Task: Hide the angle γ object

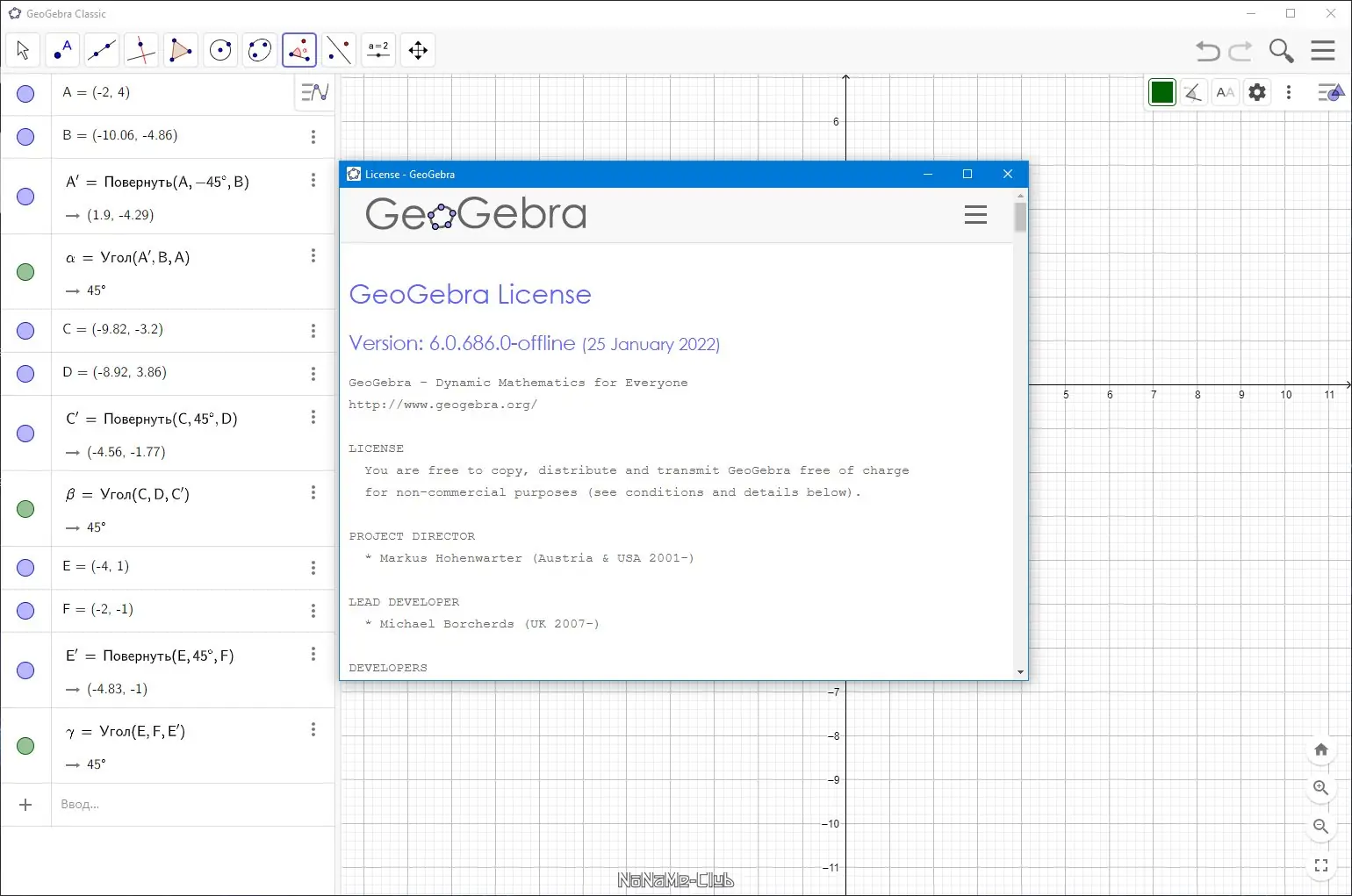Action: [x=25, y=746]
